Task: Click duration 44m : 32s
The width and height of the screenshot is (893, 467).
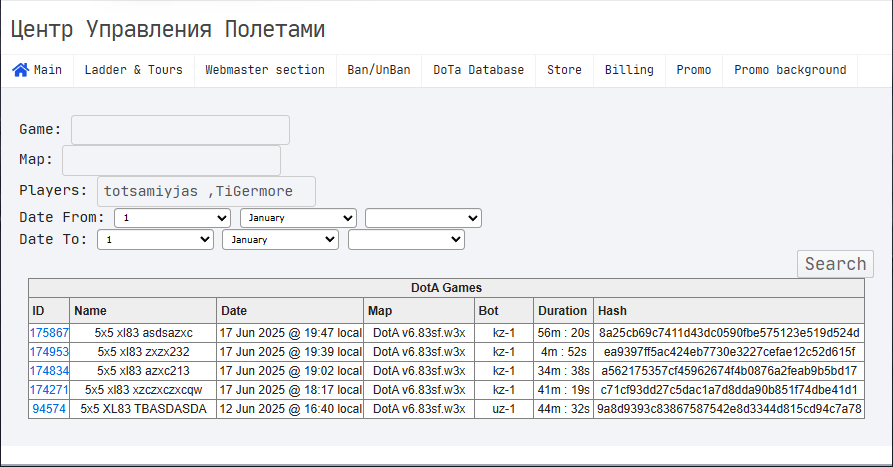Action: point(563,409)
